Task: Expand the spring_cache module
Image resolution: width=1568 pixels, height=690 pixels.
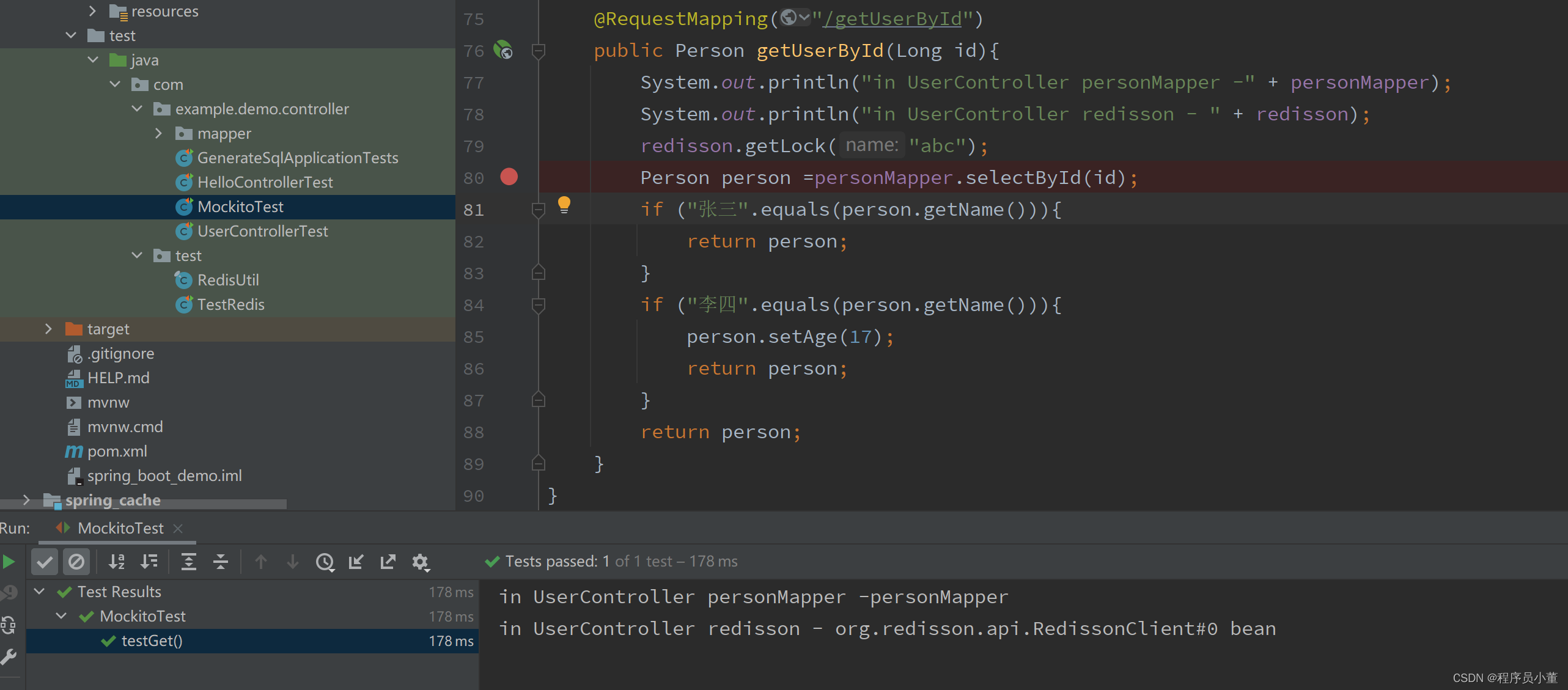Action: pyautogui.click(x=26, y=500)
